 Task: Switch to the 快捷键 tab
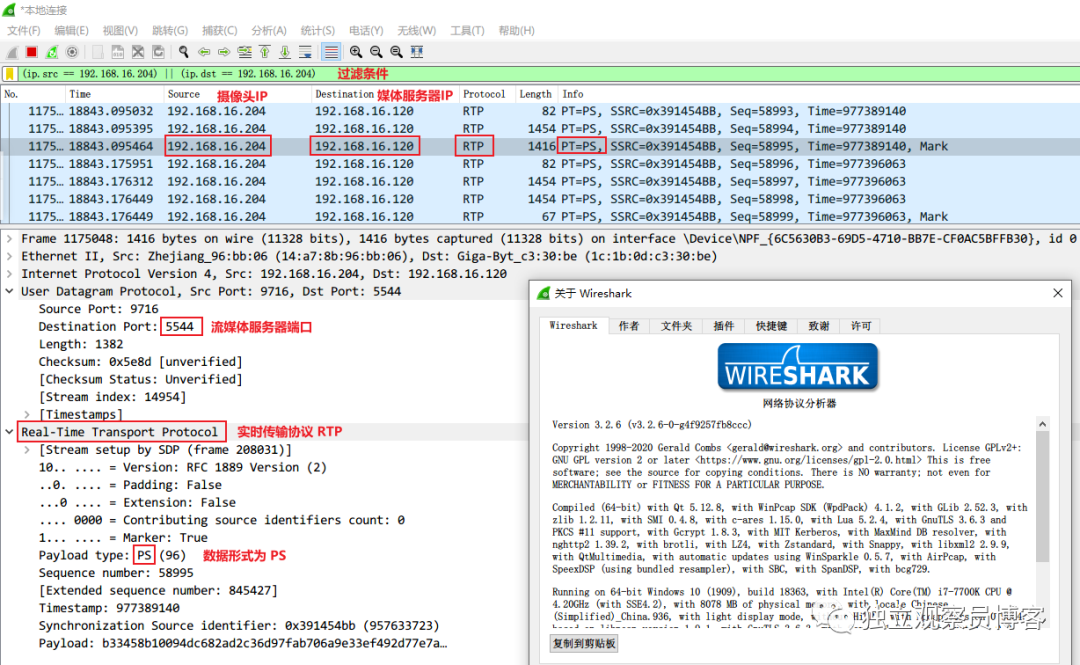pyautogui.click(x=771, y=326)
